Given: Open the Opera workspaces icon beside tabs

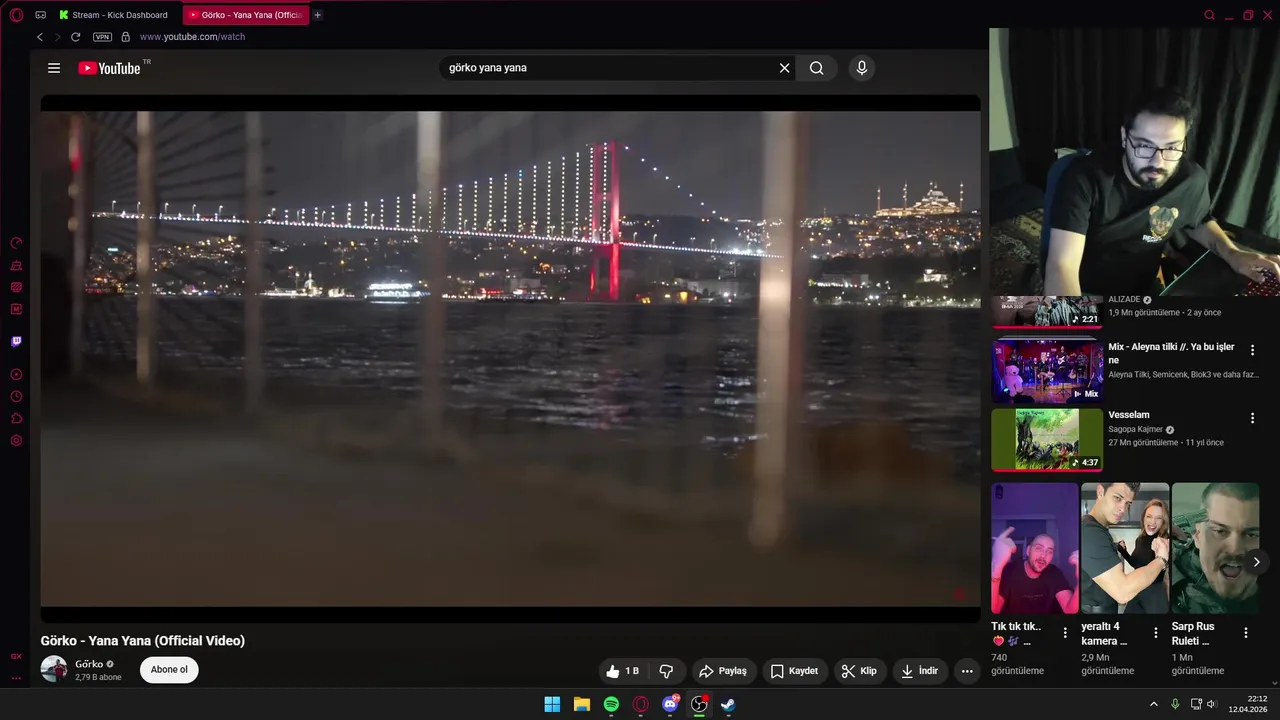Looking at the screenshot, I should 41,15.
